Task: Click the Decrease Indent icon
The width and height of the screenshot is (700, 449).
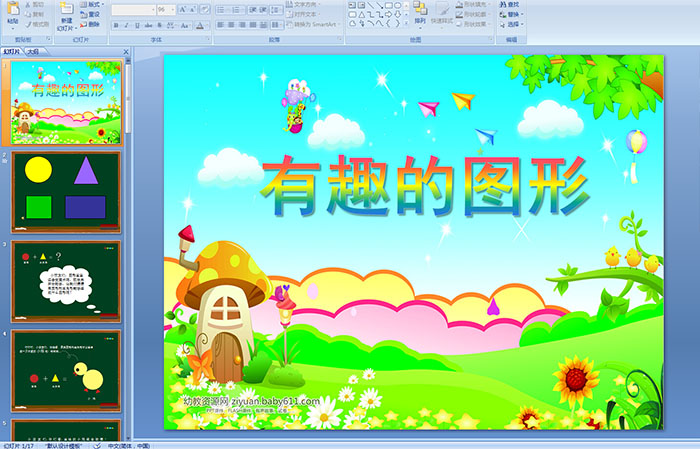Action: pos(252,9)
